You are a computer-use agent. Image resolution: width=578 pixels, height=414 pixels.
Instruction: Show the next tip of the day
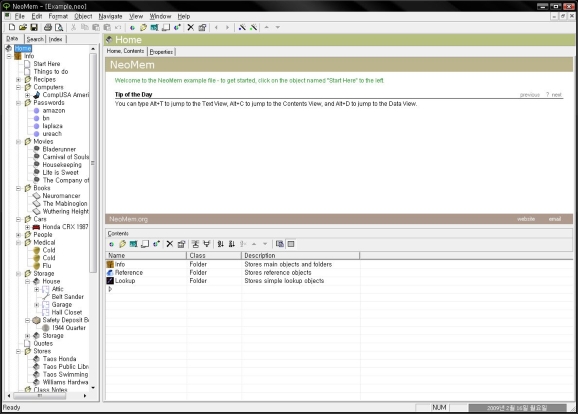(557, 95)
